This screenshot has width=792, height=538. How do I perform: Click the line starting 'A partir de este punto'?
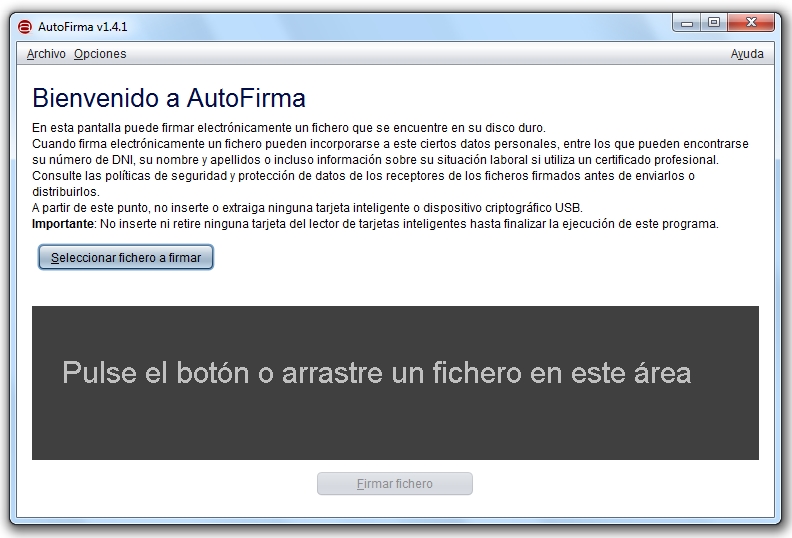[306, 208]
